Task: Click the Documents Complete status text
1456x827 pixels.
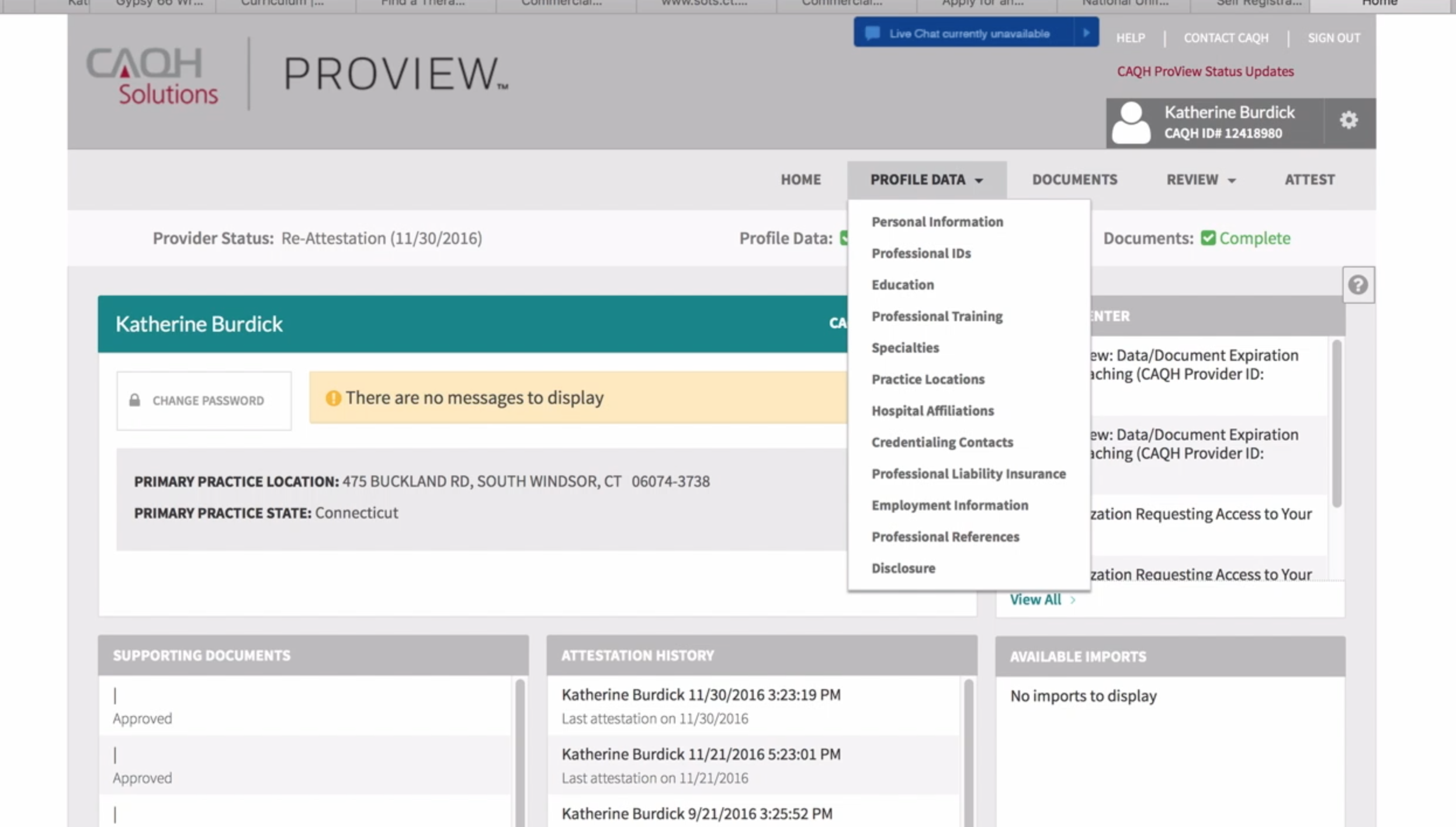Action: pyautogui.click(x=1254, y=238)
